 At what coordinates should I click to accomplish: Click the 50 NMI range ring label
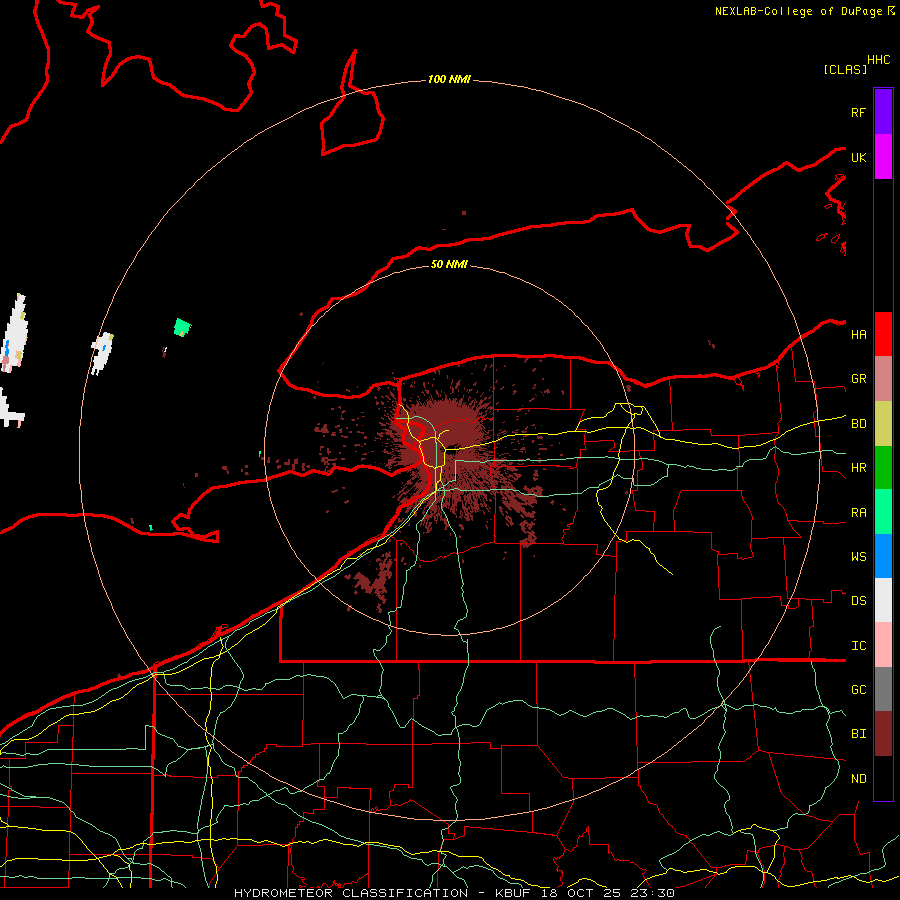pos(449,264)
